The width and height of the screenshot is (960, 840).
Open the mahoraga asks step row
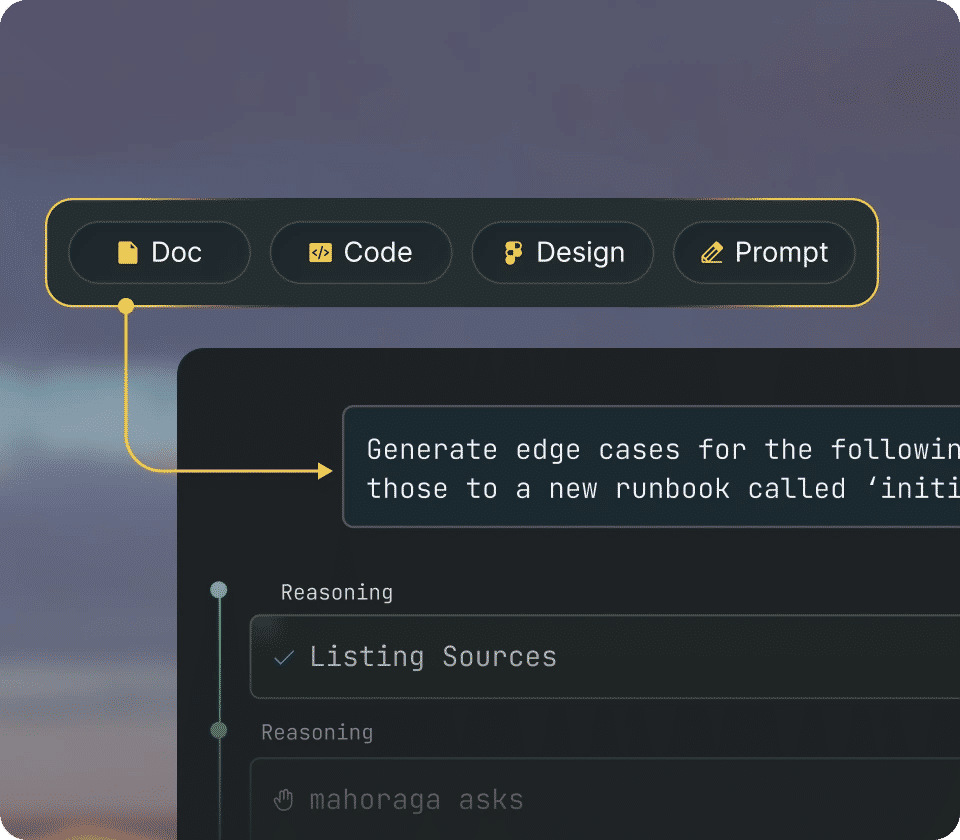pyautogui.click(x=605, y=798)
